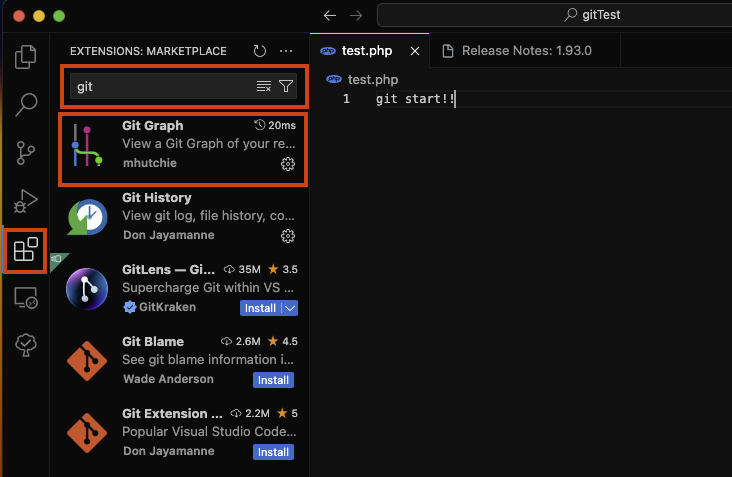Refresh the extensions marketplace list
The width and height of the screenshot is (732, 477).
(260, 51)
